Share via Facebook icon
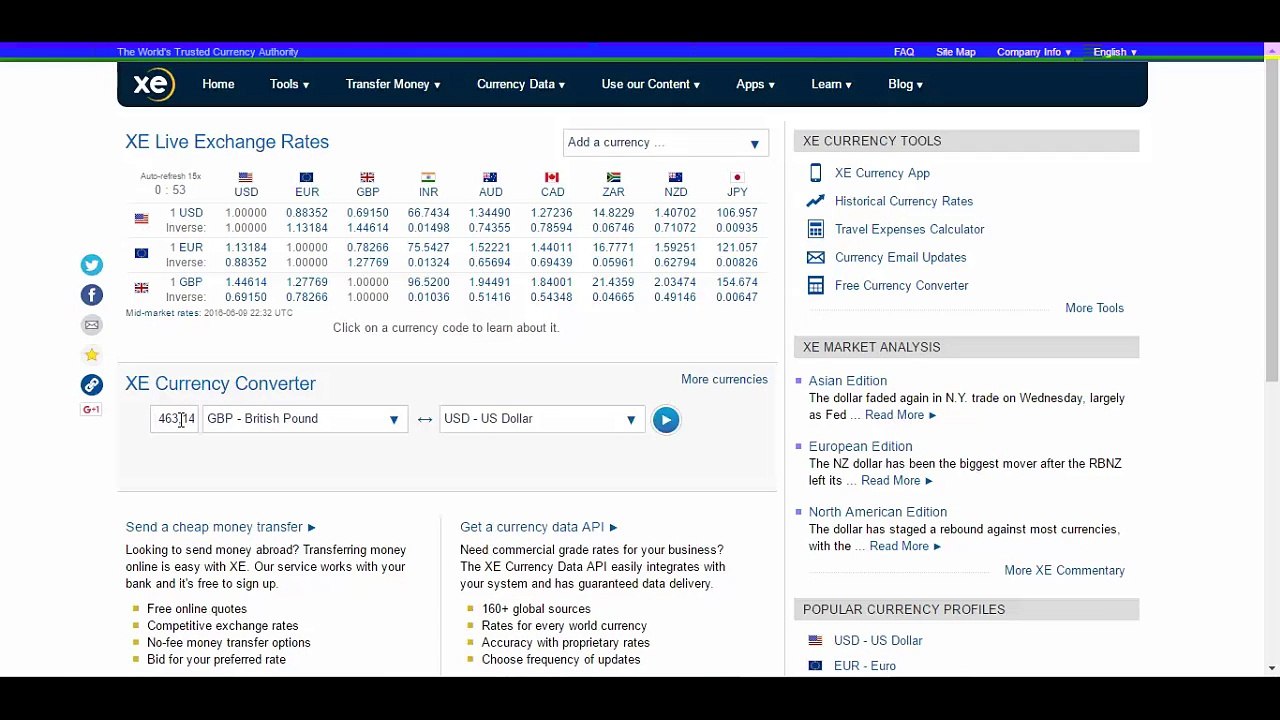This screenshot has width=1280, height=720. pyautogui.click(x=91, y=295)
